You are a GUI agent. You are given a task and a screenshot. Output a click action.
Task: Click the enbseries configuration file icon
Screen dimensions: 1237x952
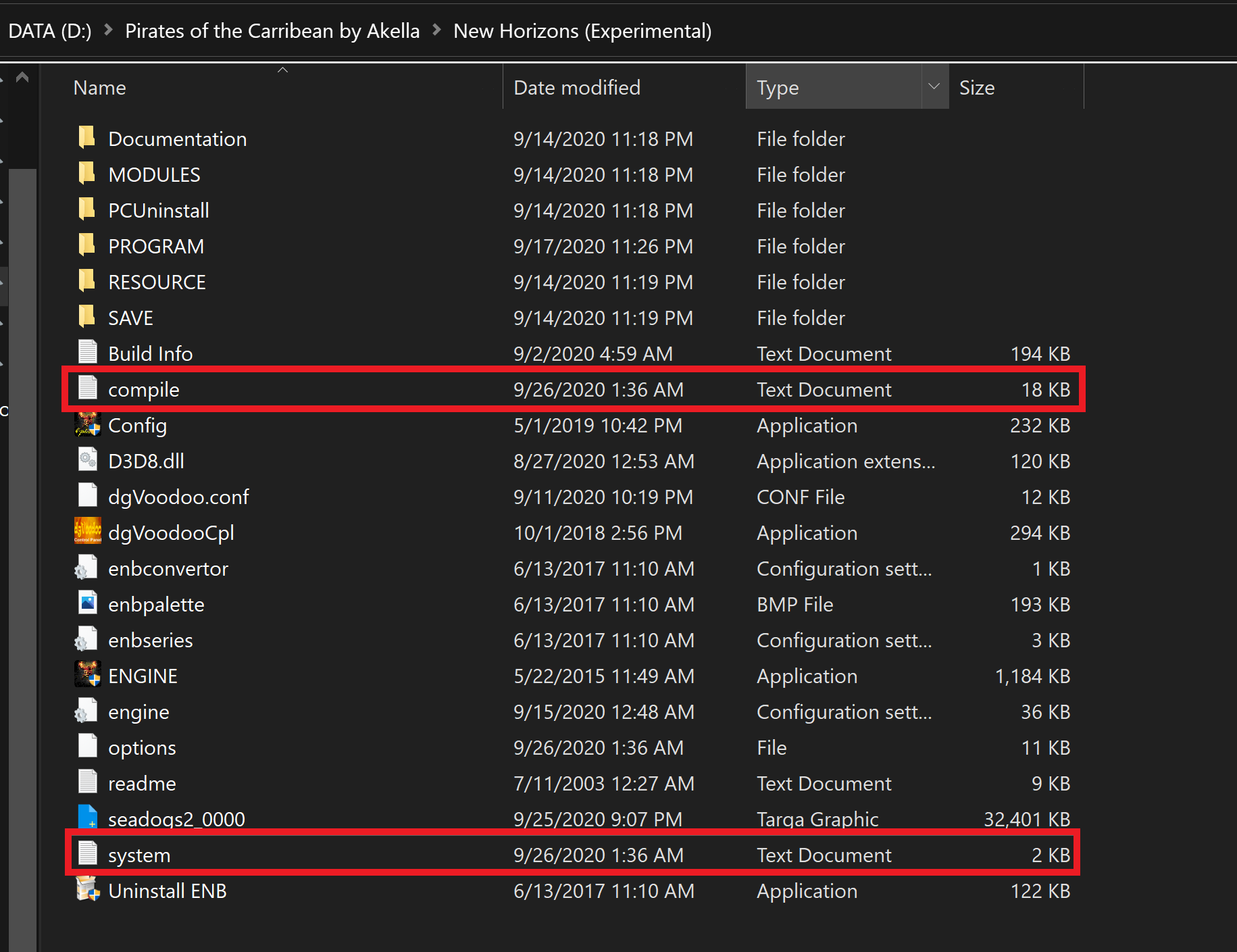click(x=87, y=639)
